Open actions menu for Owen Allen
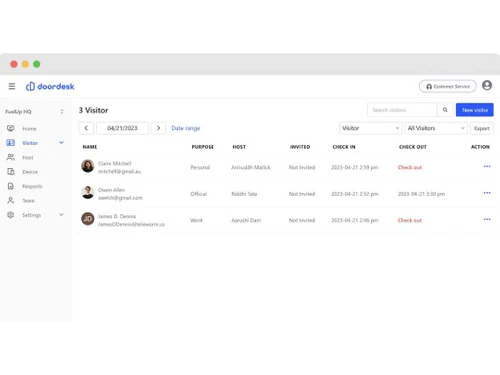This screenshot has height=375, width=500. pos(487,193)
